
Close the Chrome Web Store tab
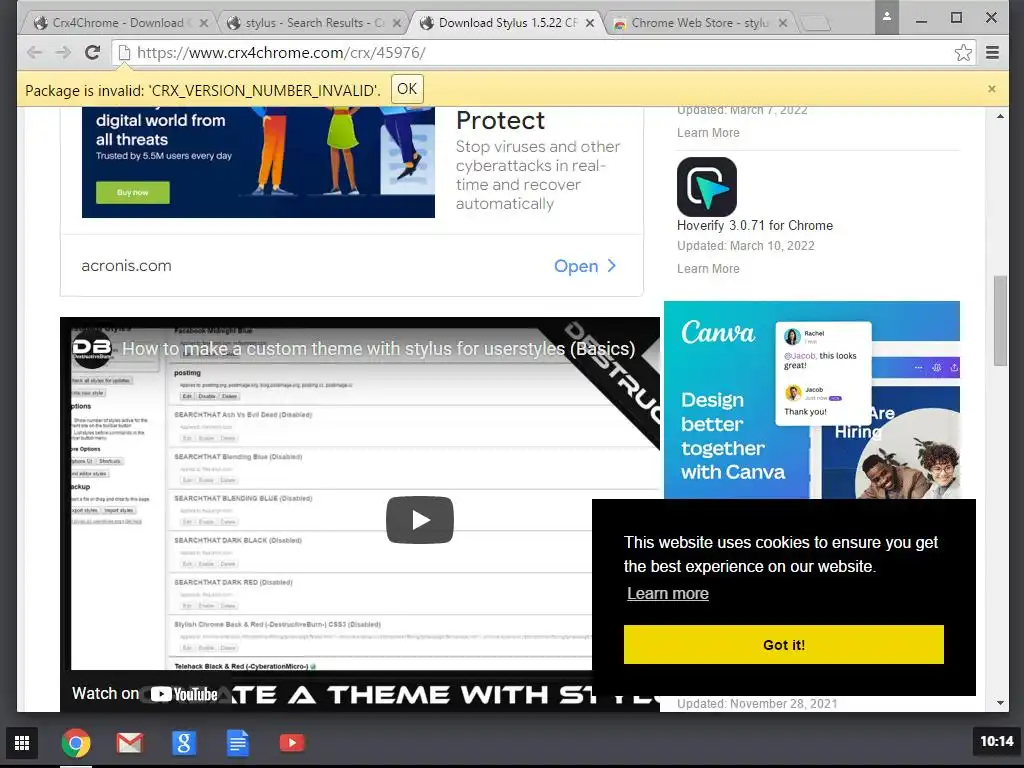click(782, 23)
